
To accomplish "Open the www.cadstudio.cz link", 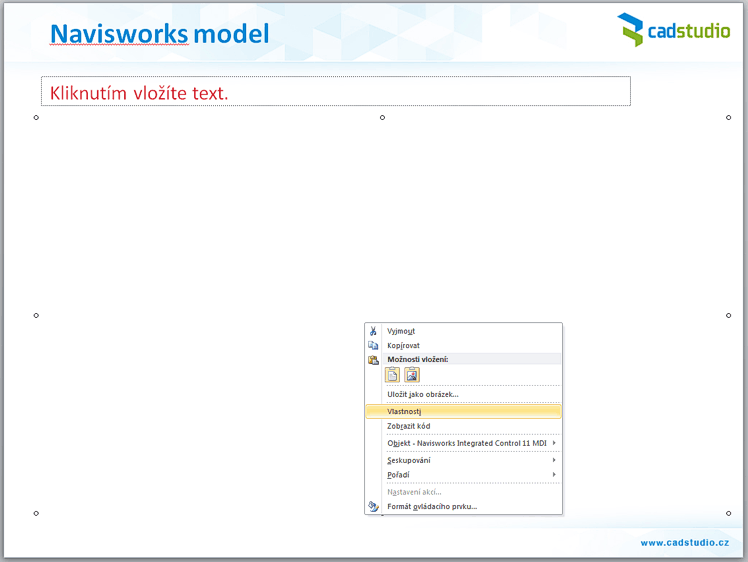I will coord(684,542).
